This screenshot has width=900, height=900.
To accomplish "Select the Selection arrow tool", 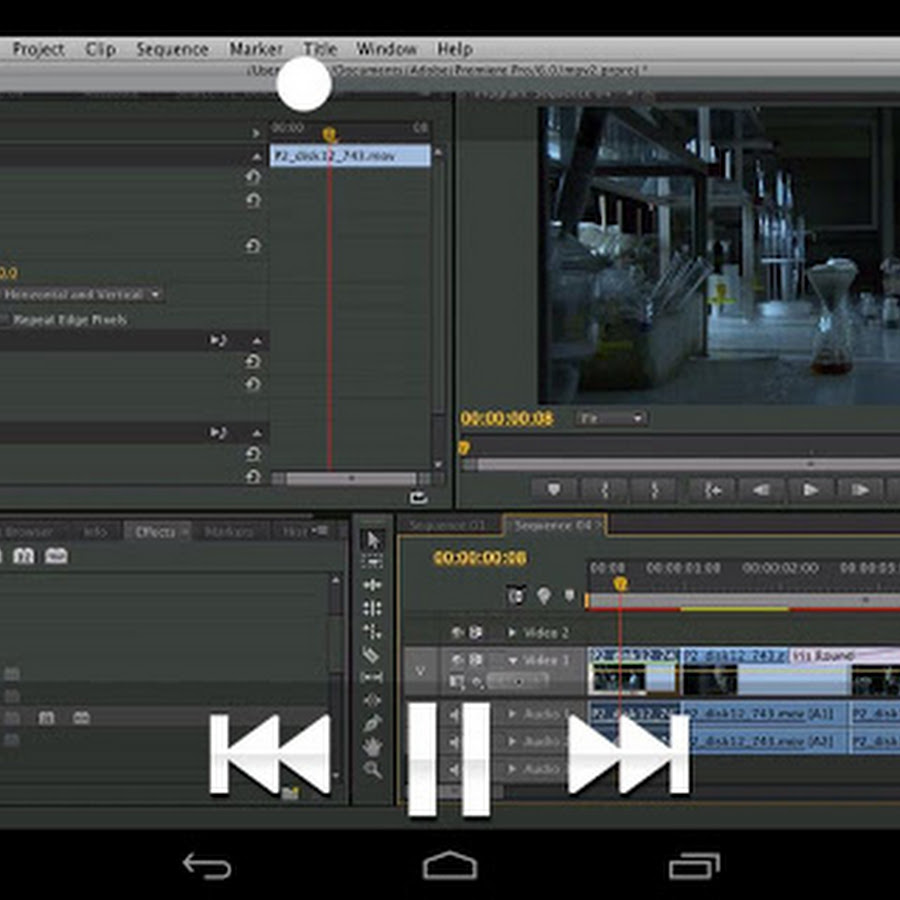I will coord(373,540).
